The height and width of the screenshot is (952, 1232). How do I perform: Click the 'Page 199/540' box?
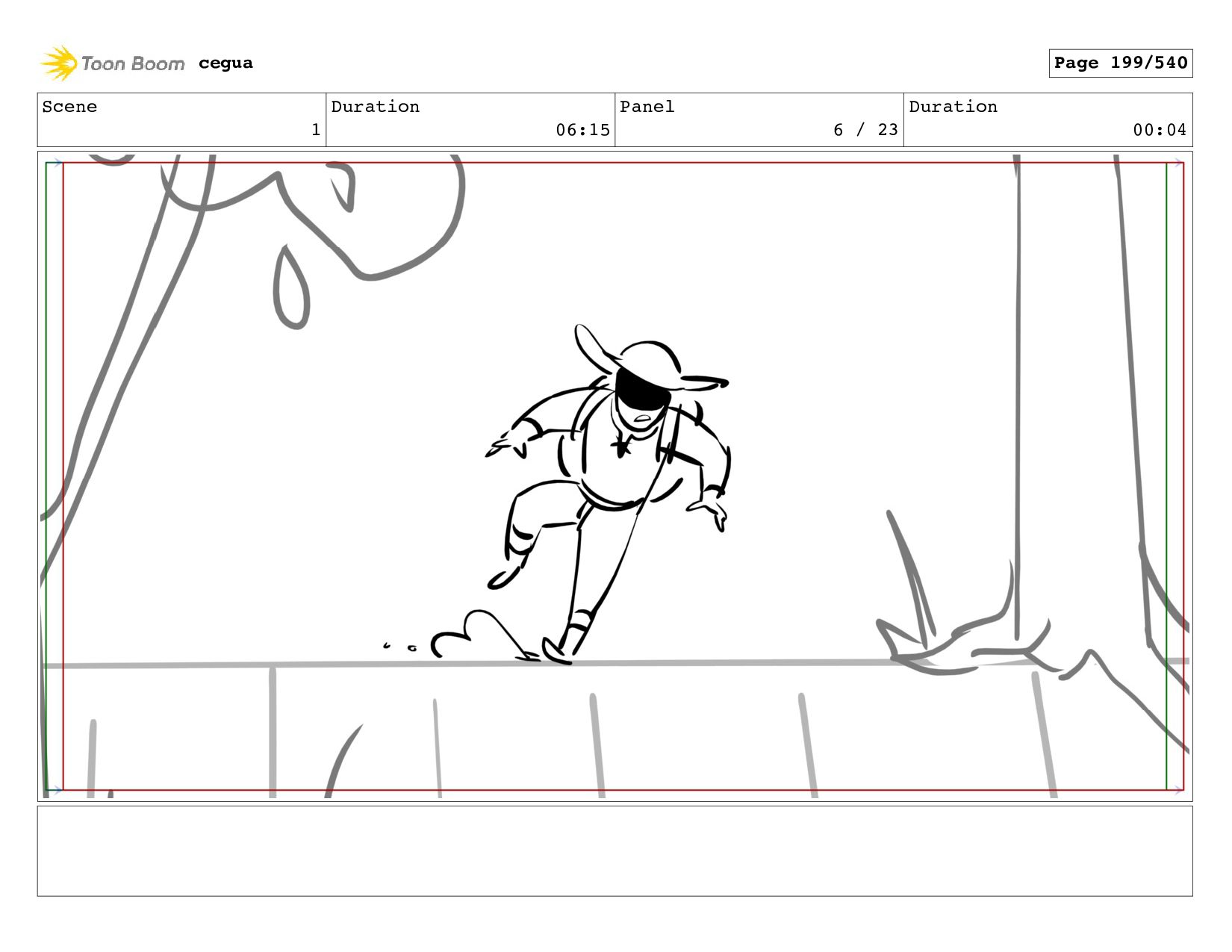point(1120,63)
